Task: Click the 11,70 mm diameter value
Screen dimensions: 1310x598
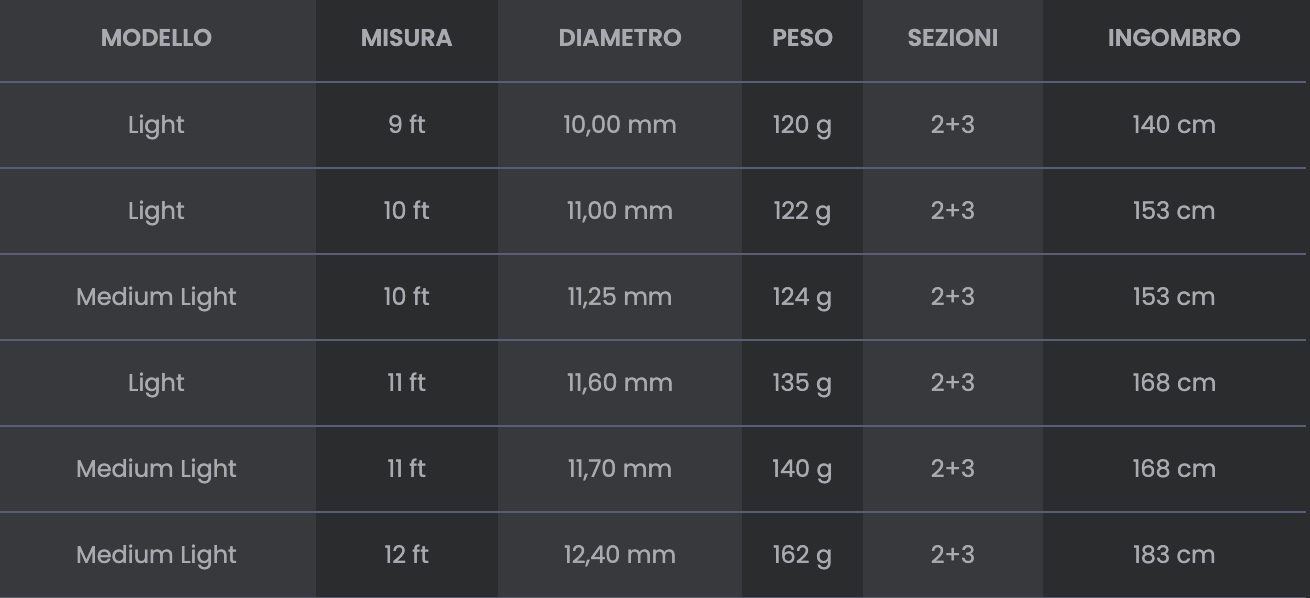Action: coord(620,469)
